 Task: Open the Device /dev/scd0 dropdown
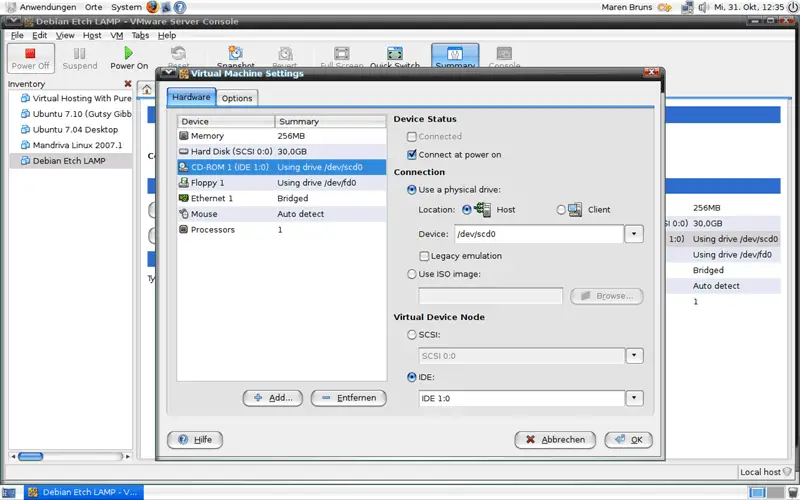634,234
